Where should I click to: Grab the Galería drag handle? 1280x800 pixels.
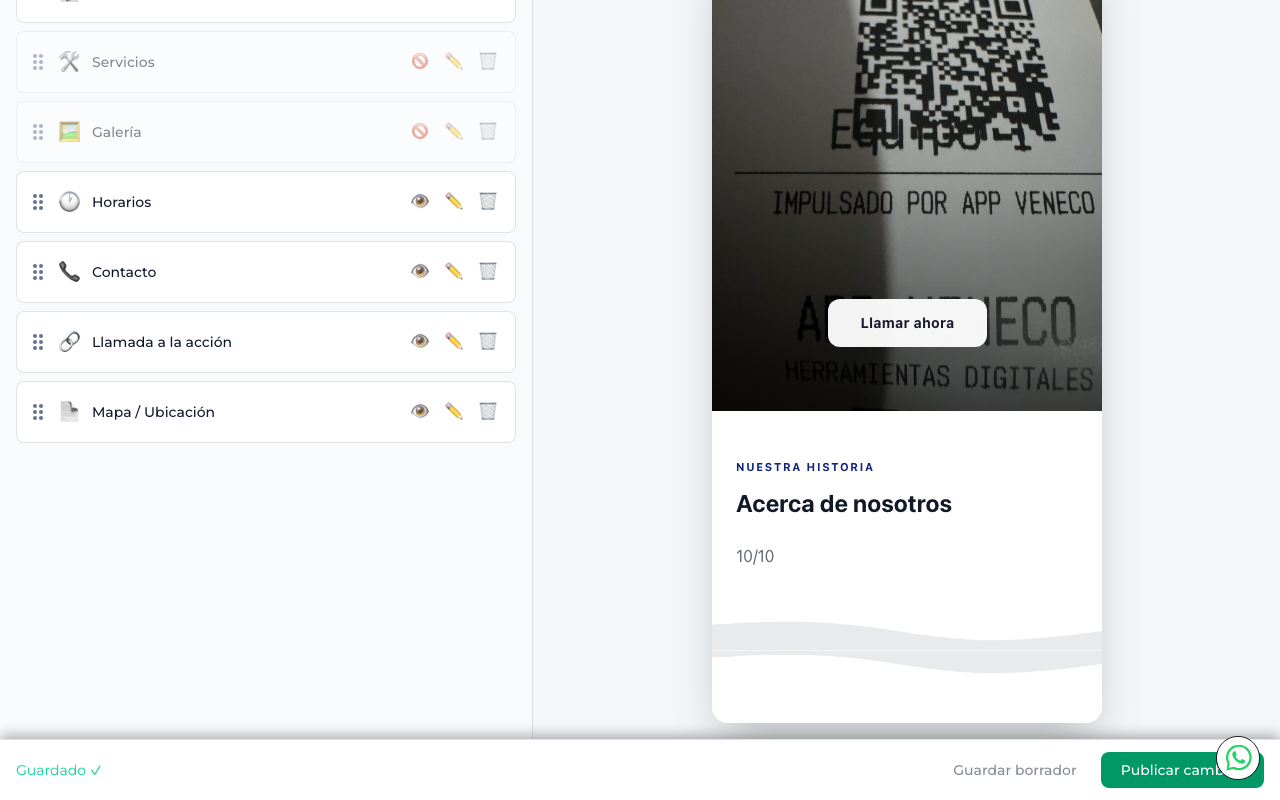coord(38,132)
